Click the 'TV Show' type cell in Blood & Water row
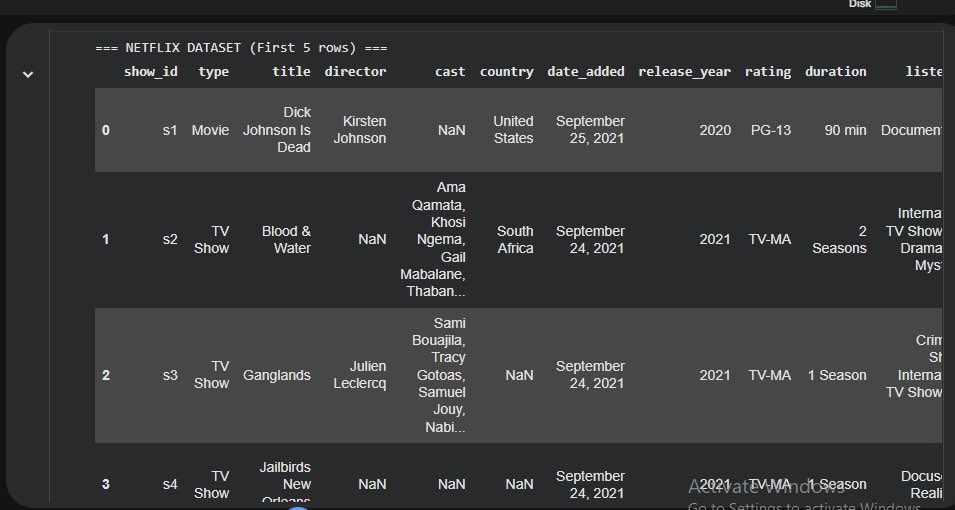955x510 pixels. pyautogui.click(x=211, y=239)
